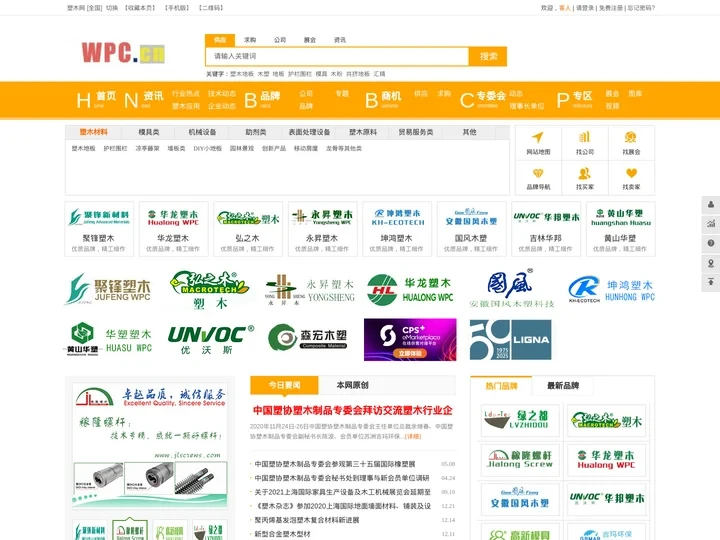
Task: Click the 忘记密码? link
Action: (641, 8)
